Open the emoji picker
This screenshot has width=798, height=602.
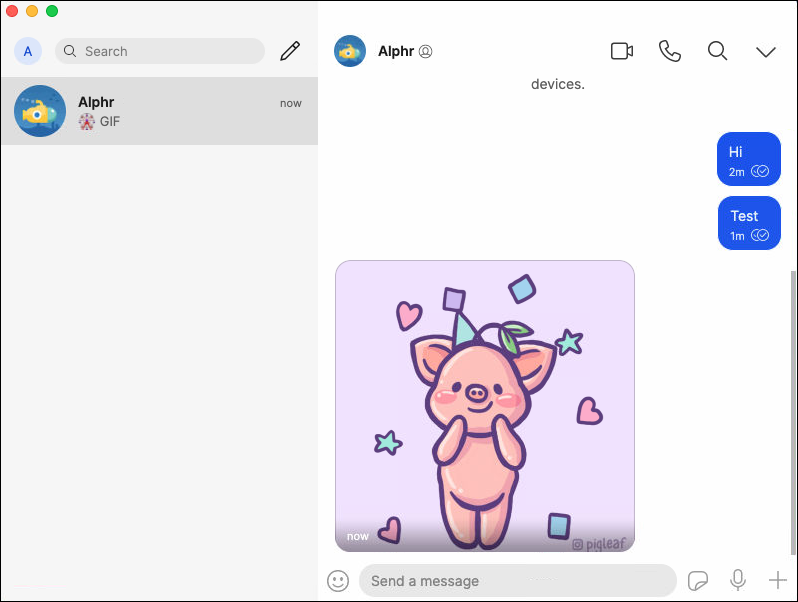pos(338,581)
